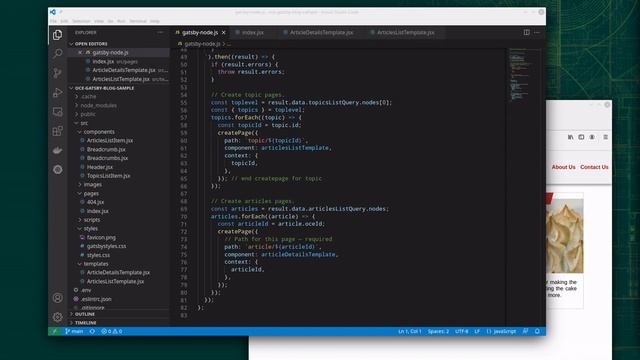This screenshot has height=360, width=640.
Task: Click the Spaces: 2 indentation status
Action: [x=438, y=331]
